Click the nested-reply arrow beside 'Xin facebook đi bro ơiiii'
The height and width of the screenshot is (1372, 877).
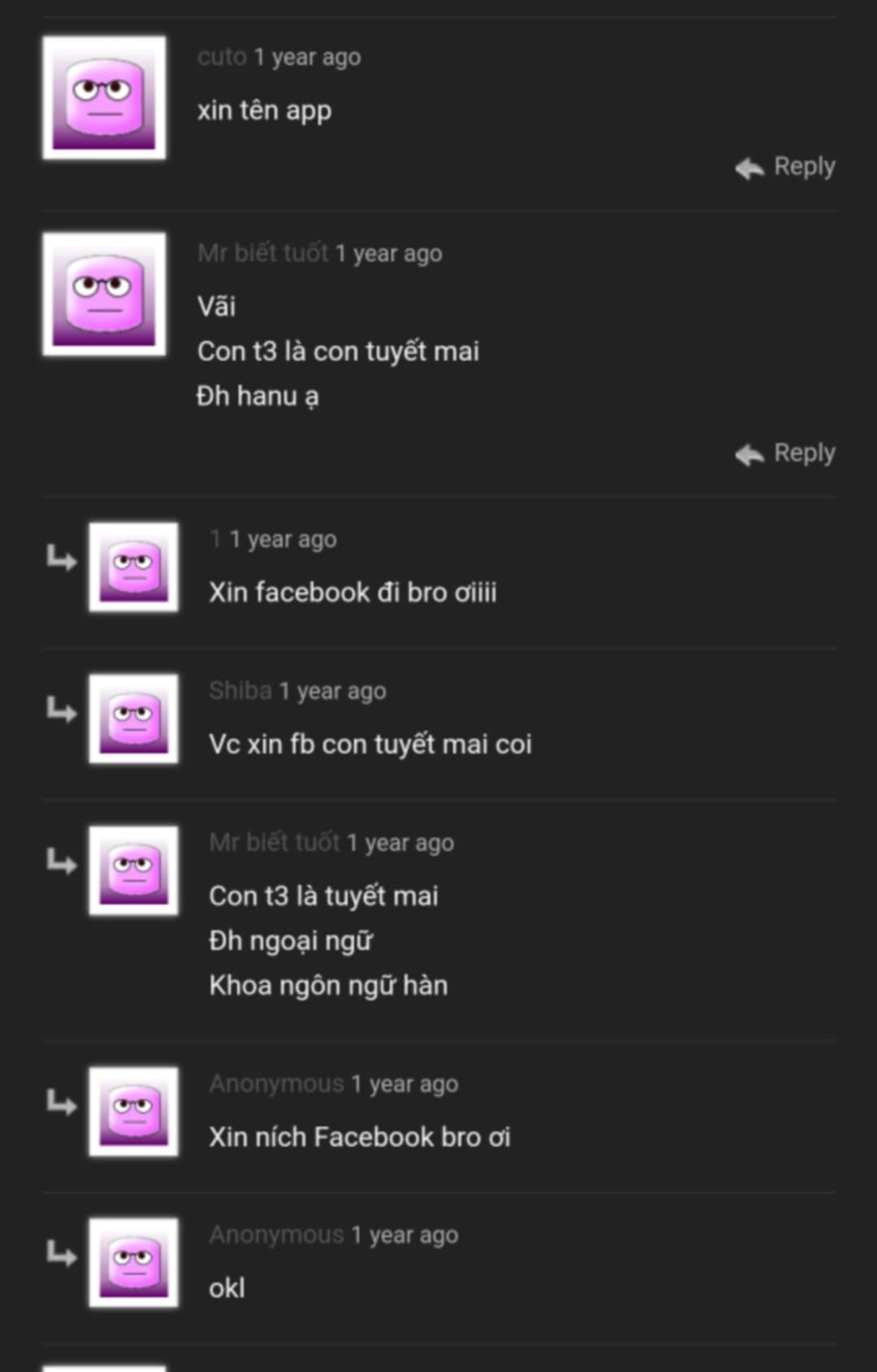(x=61, y=558)
